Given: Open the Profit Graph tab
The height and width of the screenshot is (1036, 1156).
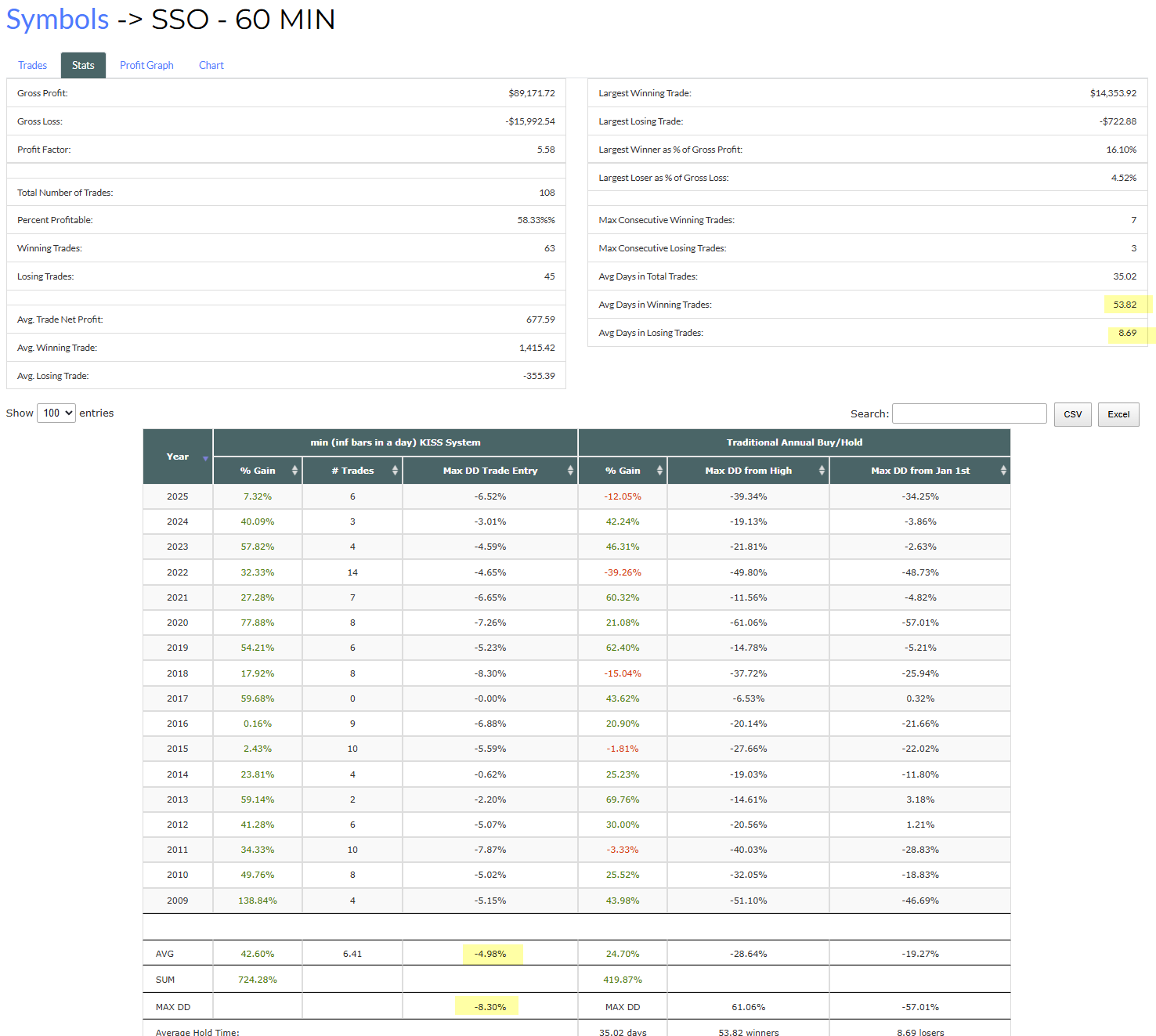Looking at the screenshot, I should click(x=146, y=66).
